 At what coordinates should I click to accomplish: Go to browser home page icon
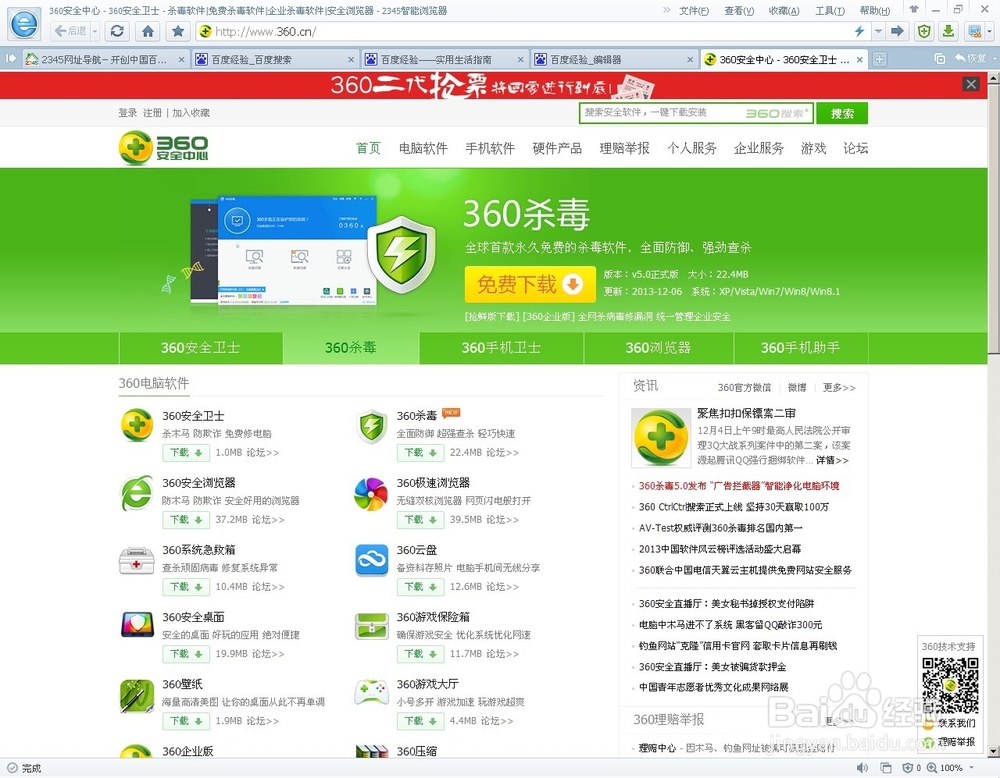point(148,31)
